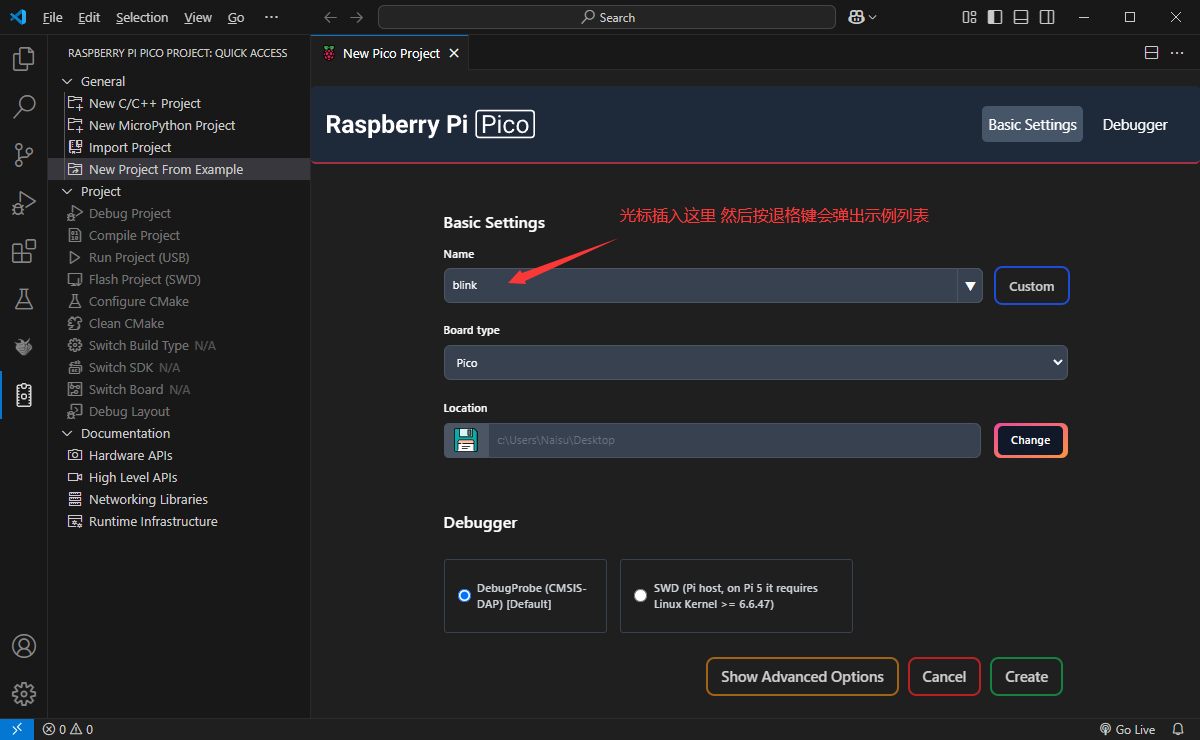
Task: Open Run and Debug view icon
Action: (23, 203)
